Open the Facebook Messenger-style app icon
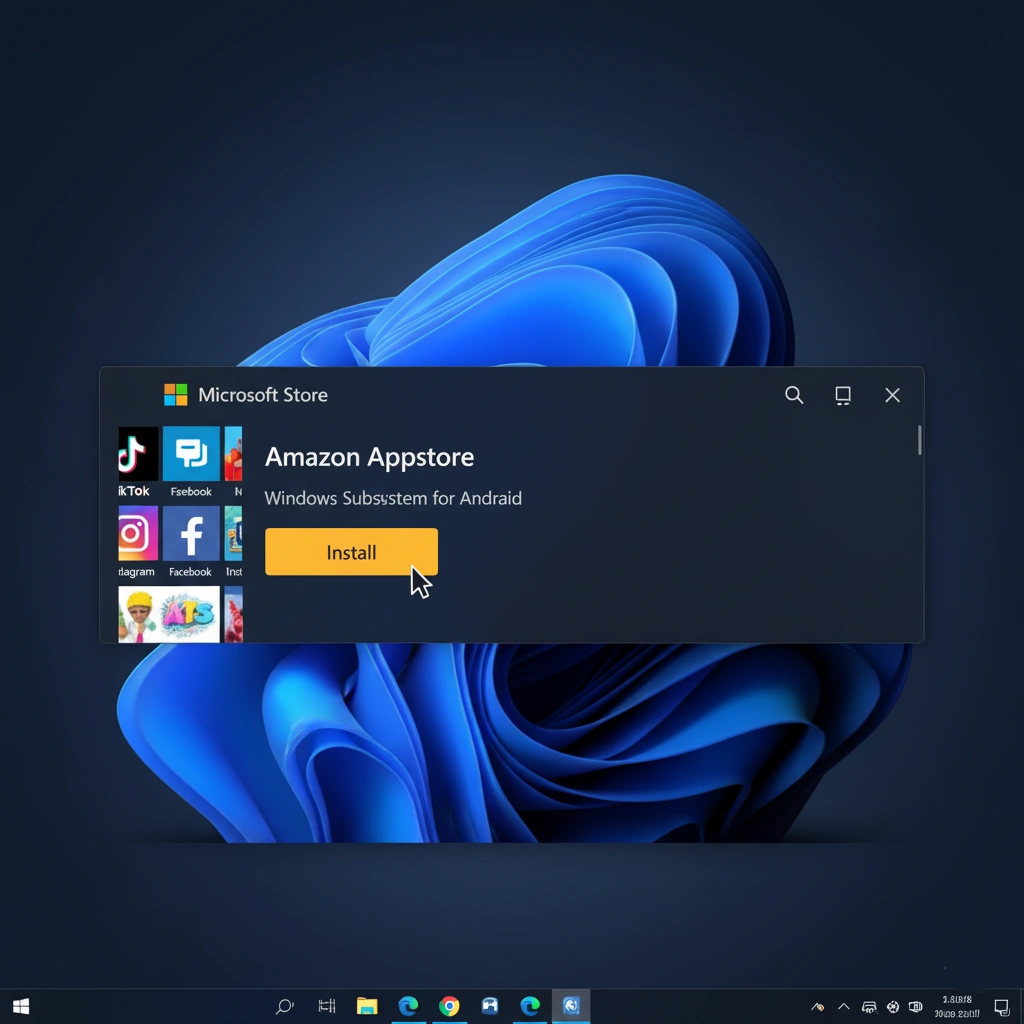1024x1024 pixels. [x=191, y=455]
